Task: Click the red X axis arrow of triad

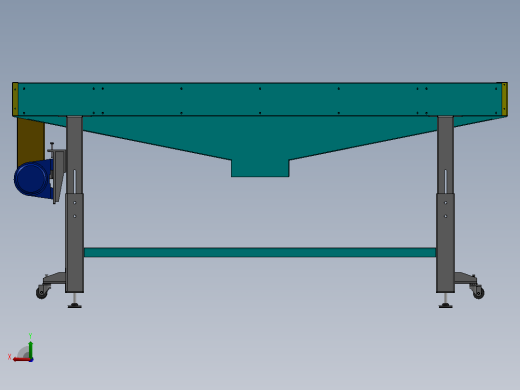Action: pyautogui.click(x=21, y=360)
